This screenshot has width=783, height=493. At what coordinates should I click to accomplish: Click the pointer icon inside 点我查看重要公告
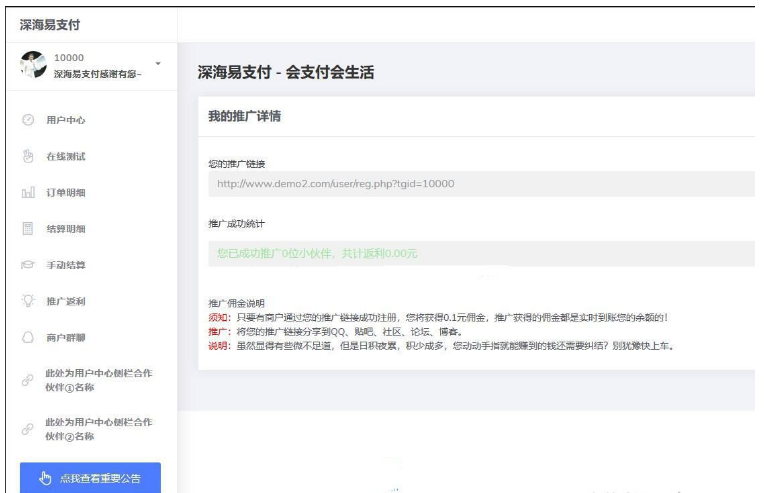point(46,478)
